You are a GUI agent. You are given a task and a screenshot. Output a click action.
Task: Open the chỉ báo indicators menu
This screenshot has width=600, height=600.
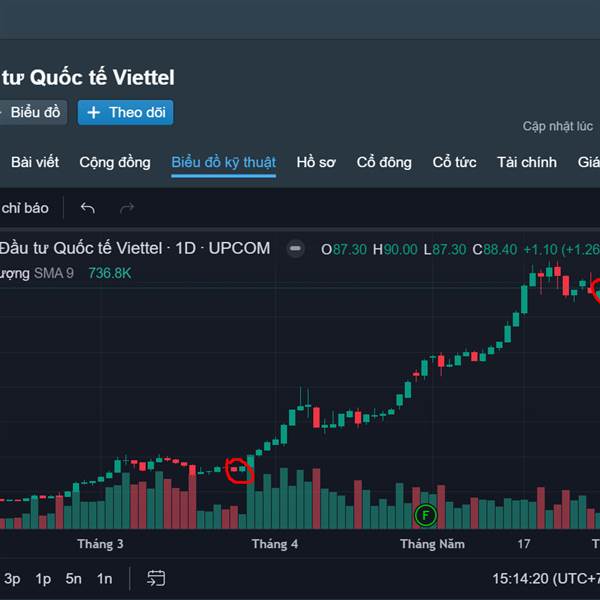(x=25, y=208)
